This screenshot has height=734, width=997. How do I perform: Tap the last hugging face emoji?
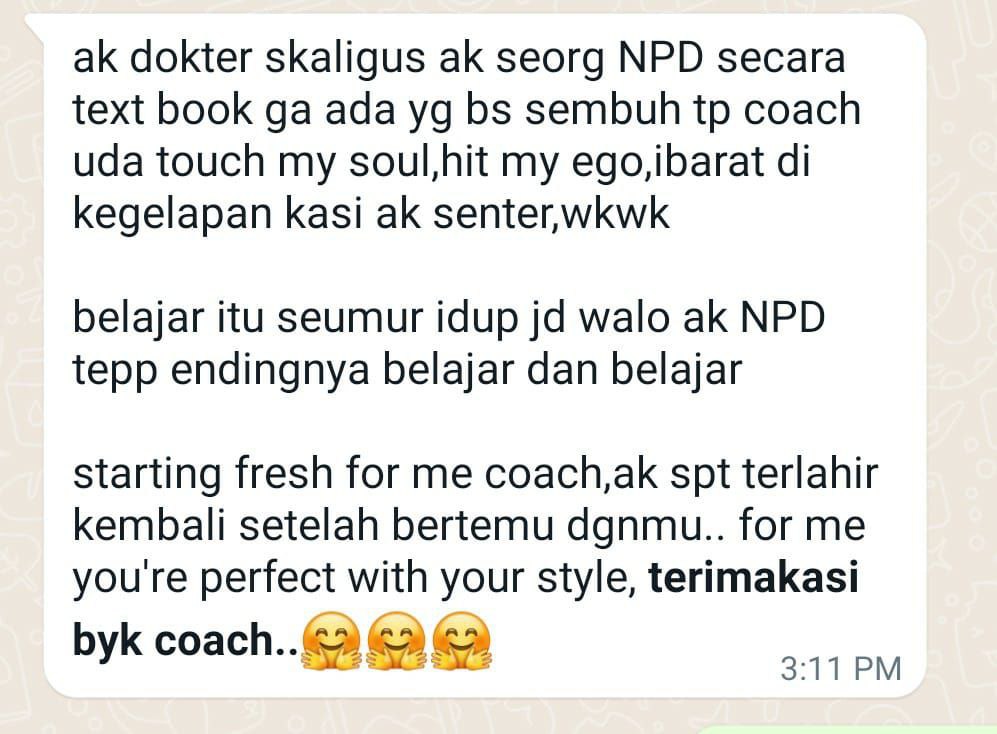pyautogui.click(x=462, y=641)
